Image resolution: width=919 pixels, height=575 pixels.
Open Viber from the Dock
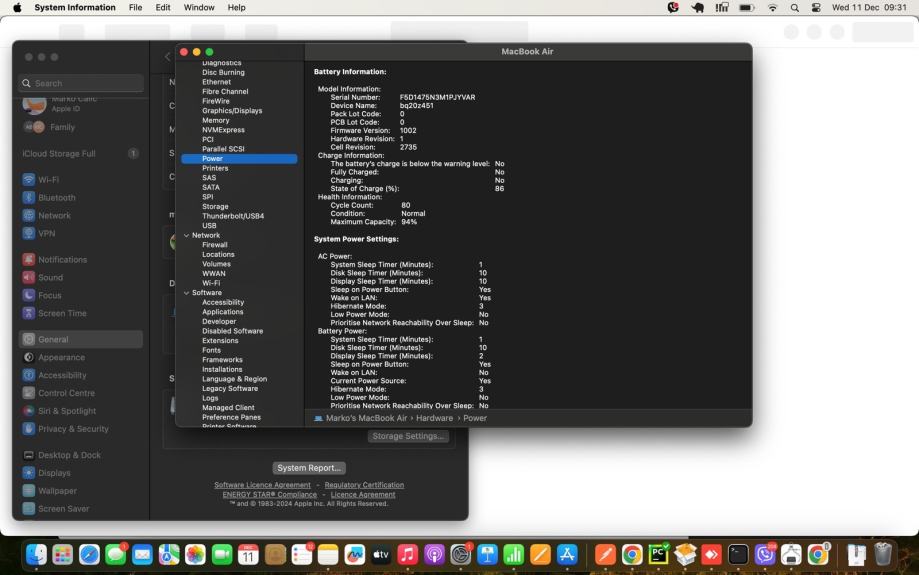pos(764,554)
